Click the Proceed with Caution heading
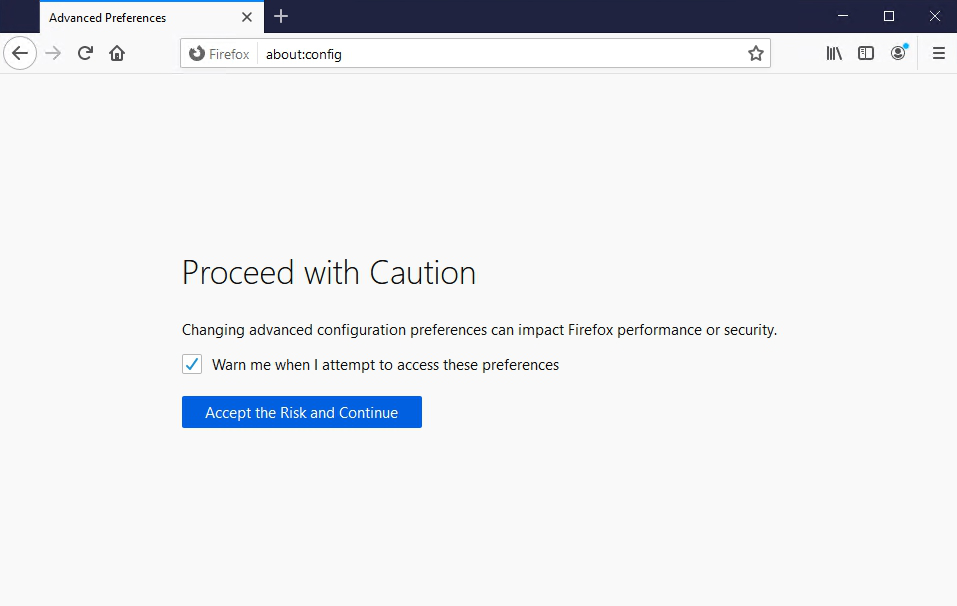Viewport: 957px width, 606px height. click(x=329, y=272)
